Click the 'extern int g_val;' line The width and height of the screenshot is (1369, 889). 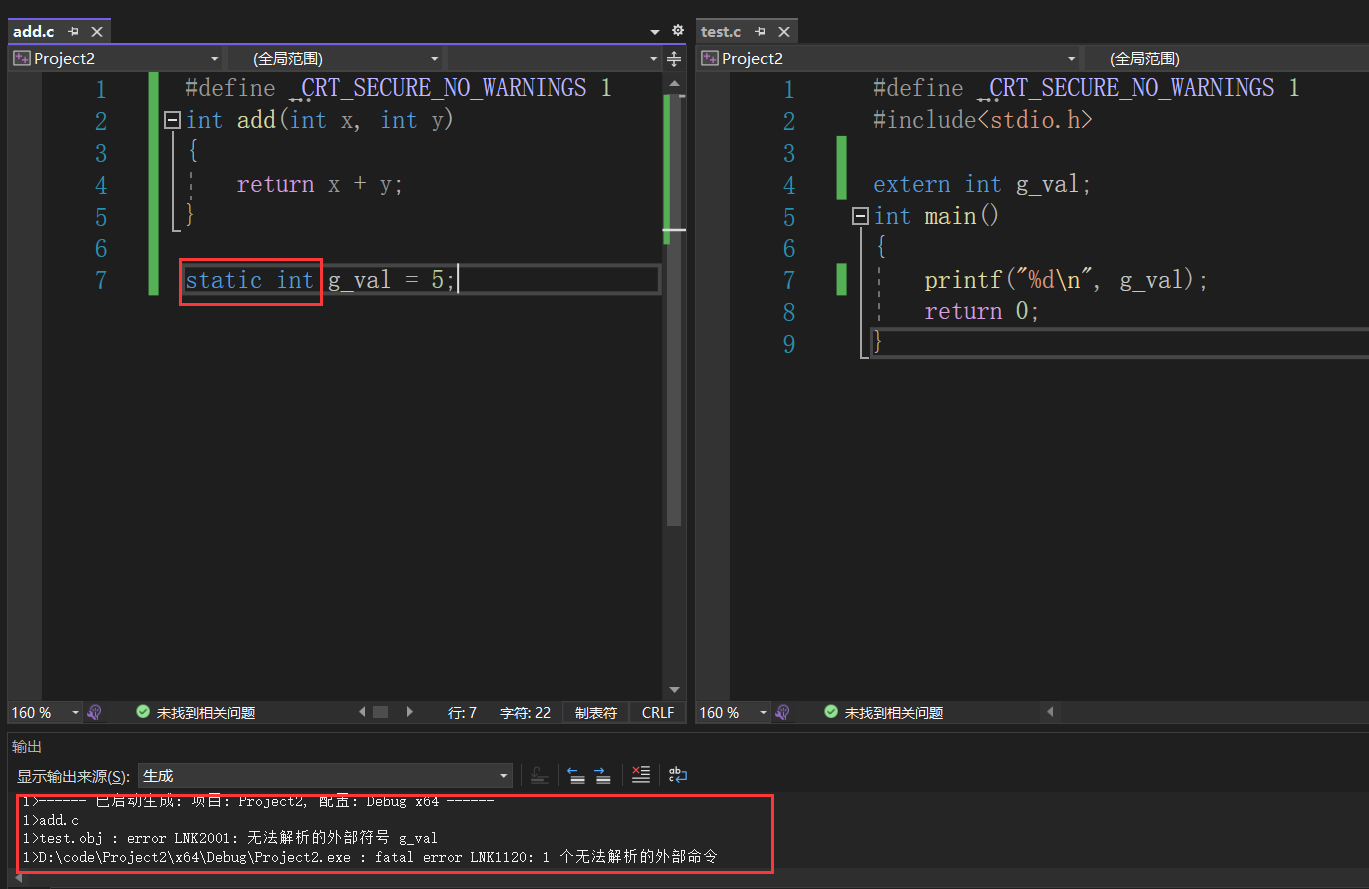[982, 184]
